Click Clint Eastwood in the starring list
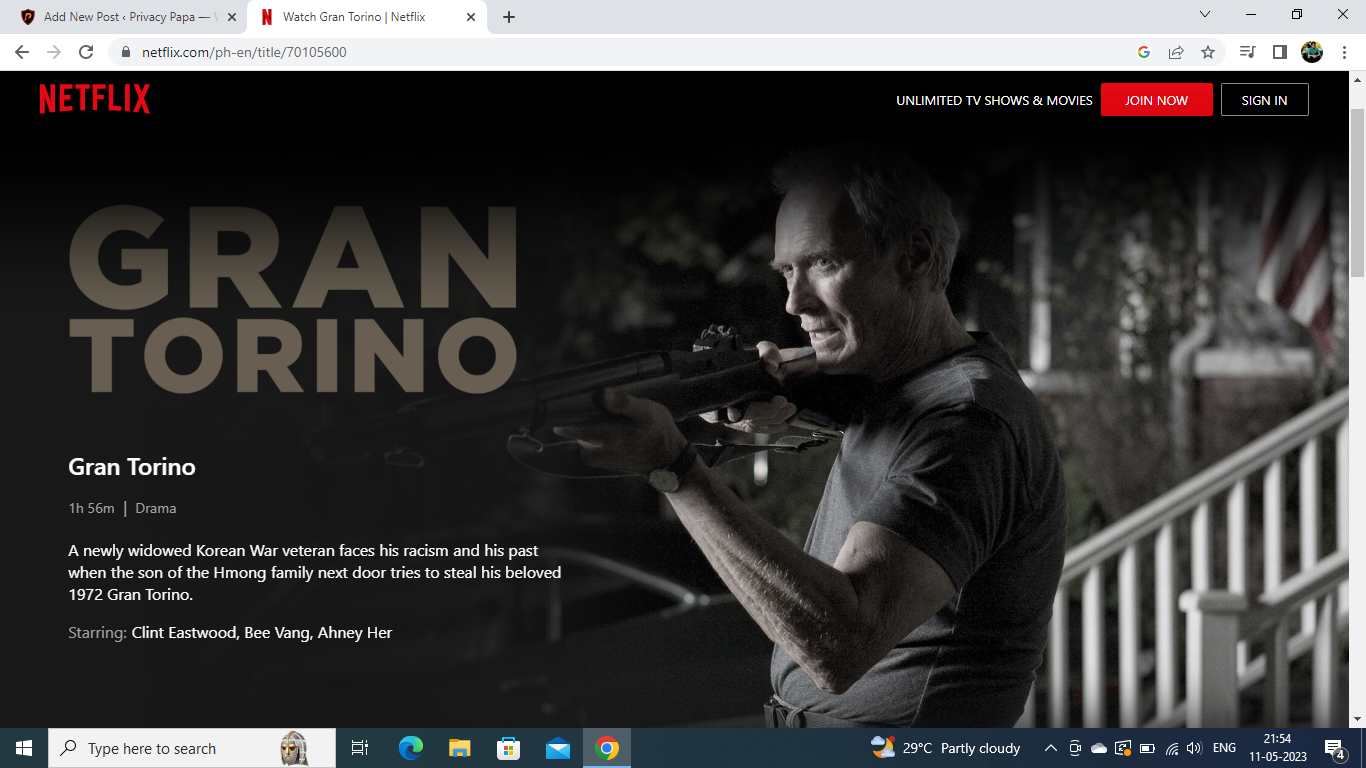 tap(184, 633)
